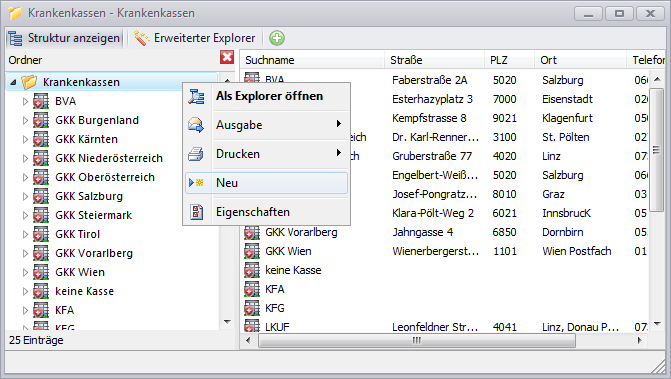This screenshot has width=671, height=379.
Task: Click KFG icon in list
Action: (252, 308)
